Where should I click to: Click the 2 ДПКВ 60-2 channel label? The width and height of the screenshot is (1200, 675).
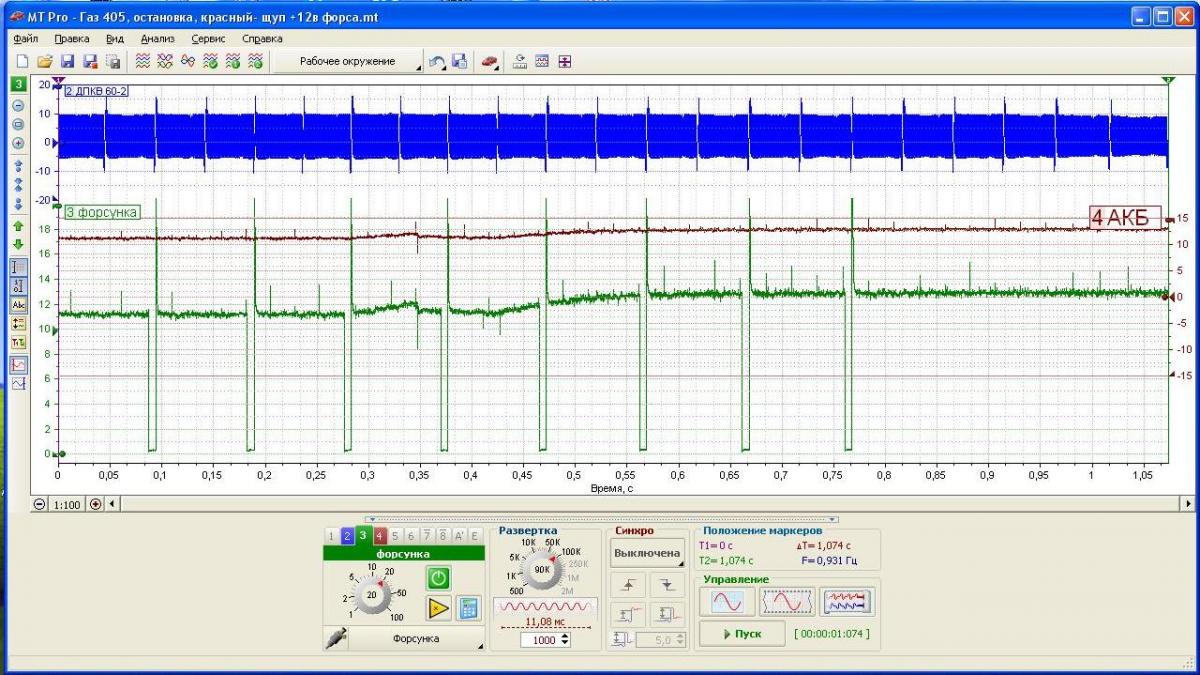pos(96,91)
